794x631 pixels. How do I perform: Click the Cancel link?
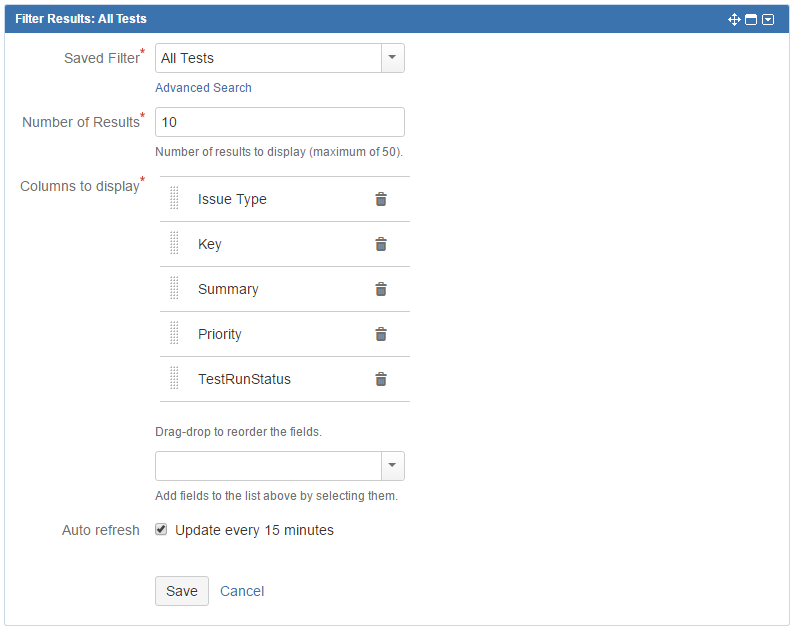point(242,591)
